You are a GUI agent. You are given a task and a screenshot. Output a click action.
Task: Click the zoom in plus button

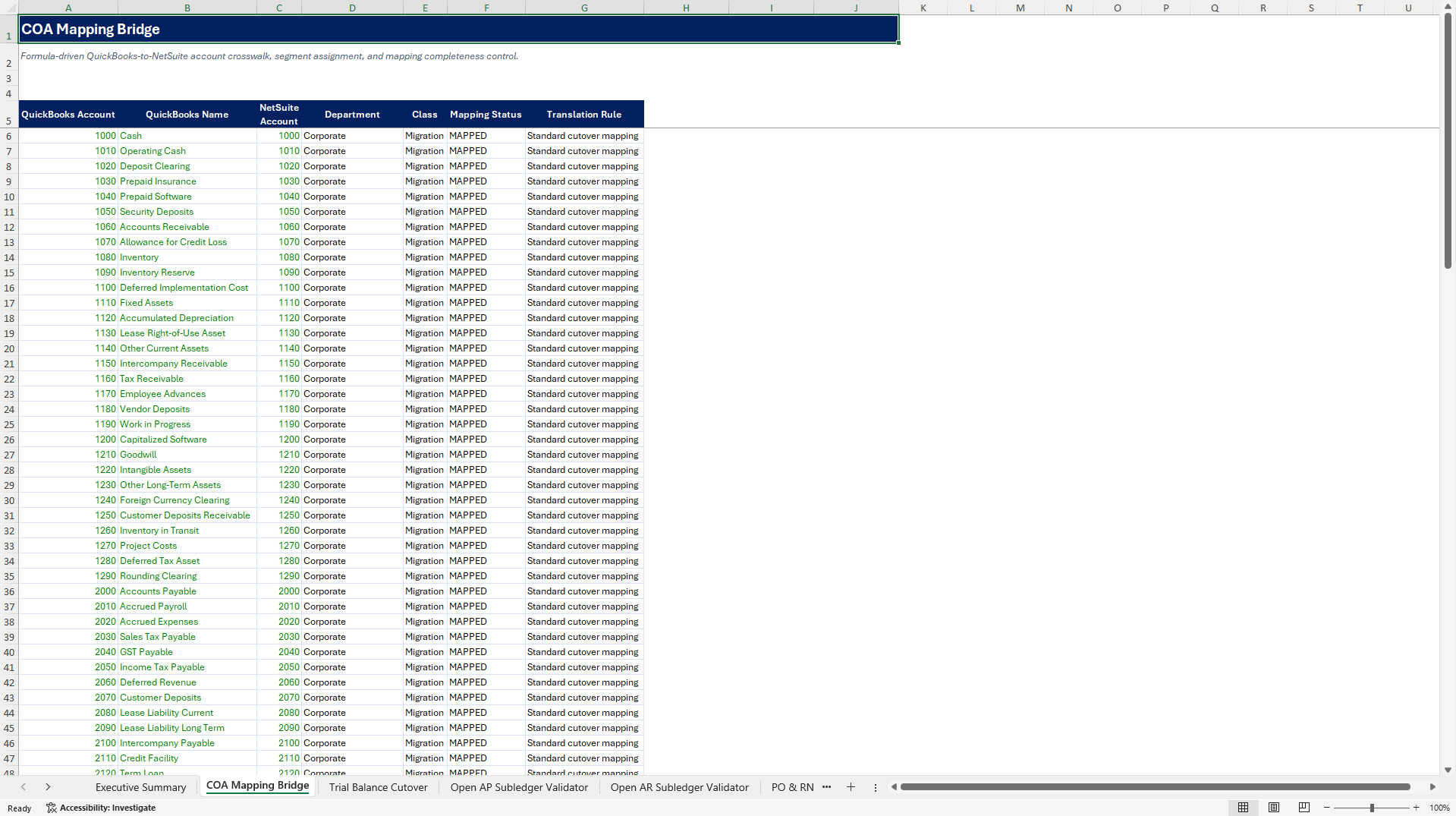tap(1416, 808)
